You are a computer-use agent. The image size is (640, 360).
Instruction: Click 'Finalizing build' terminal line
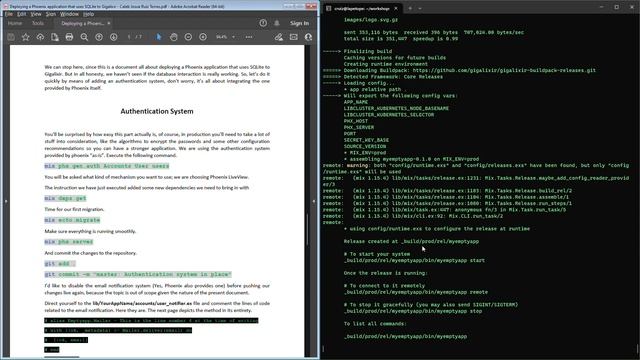pos(367,51)
